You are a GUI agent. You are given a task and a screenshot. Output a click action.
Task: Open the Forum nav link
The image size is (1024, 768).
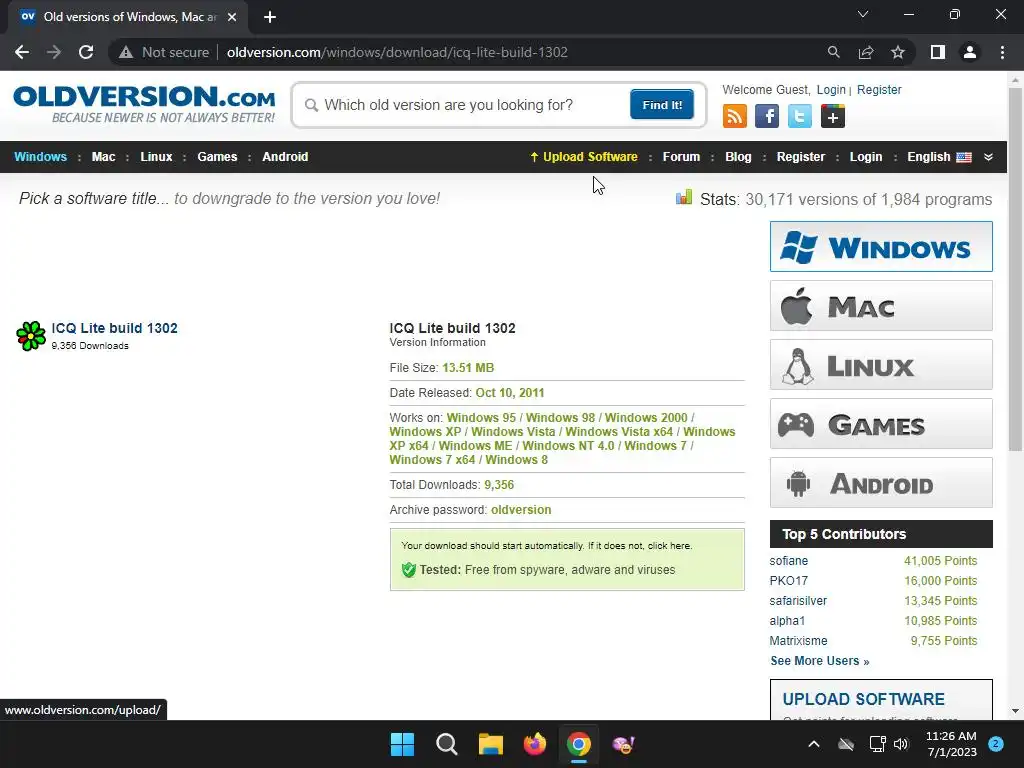pyautogui.click(x=681, y=157)
